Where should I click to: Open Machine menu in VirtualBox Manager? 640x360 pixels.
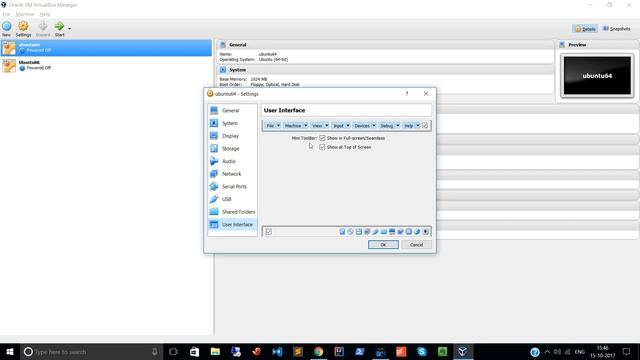[x=25, y=14]
